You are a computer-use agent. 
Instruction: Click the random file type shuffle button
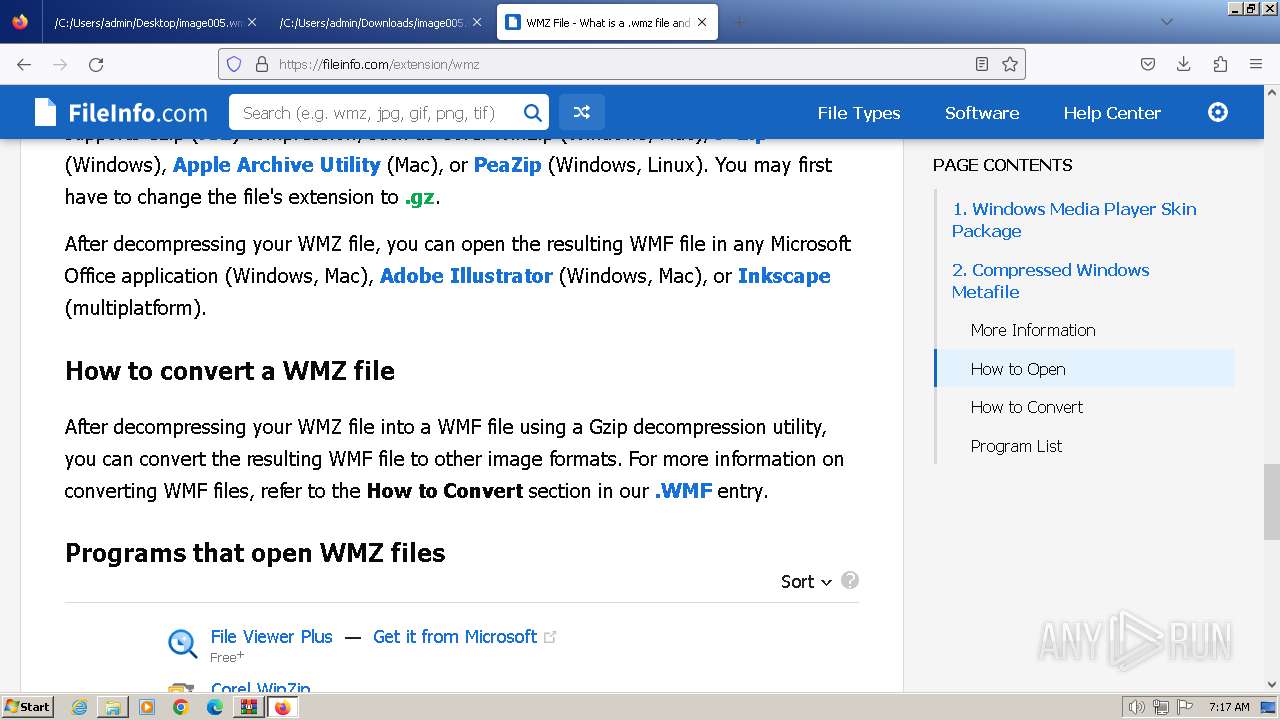(582, 112)
